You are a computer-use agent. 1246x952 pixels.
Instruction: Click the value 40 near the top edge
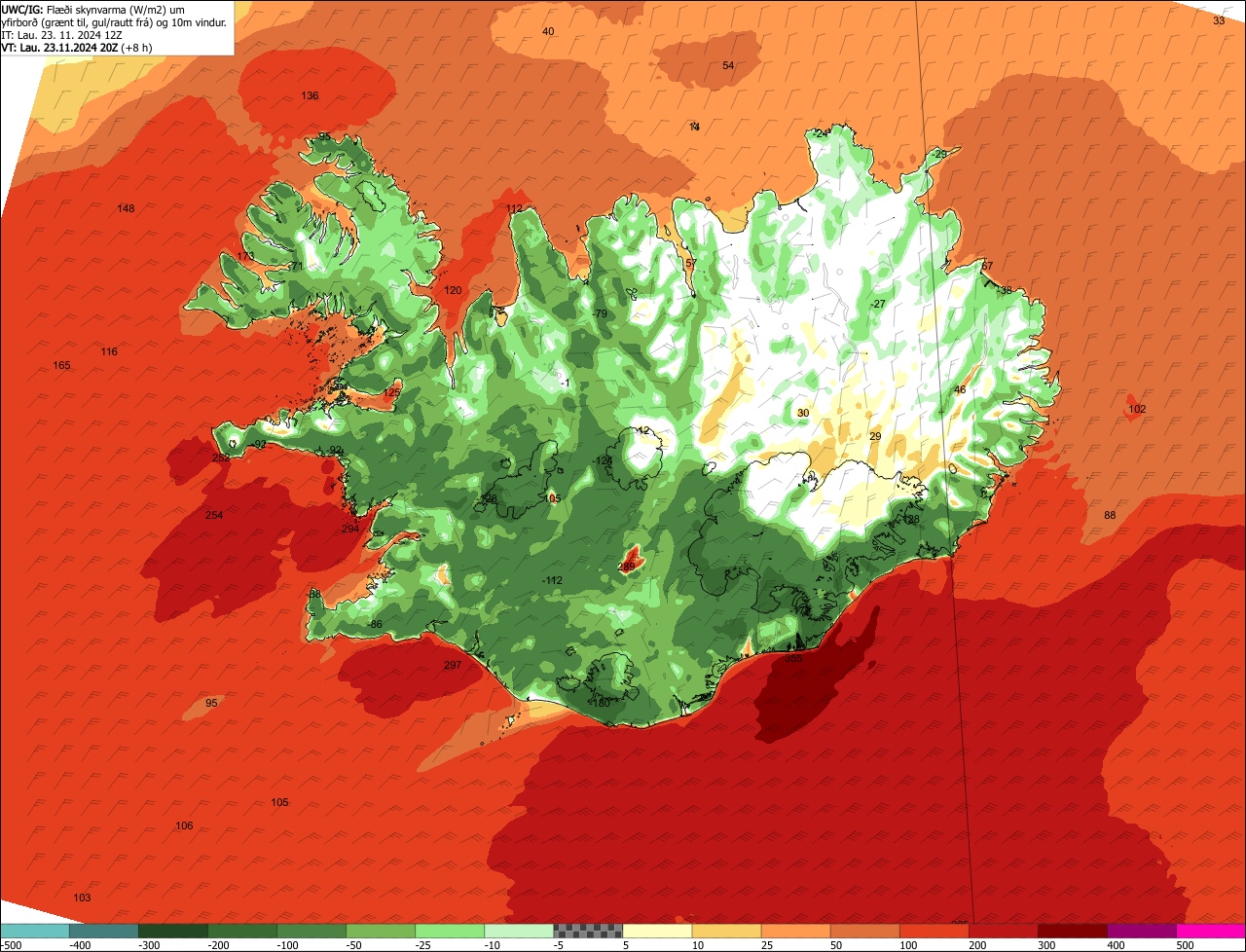point(548,31)
